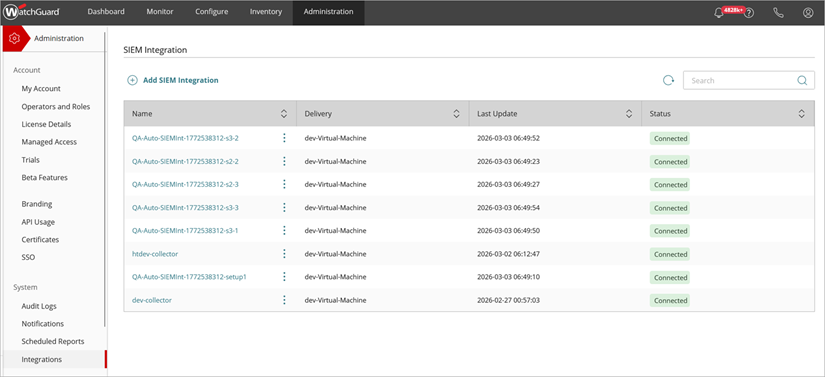Open options menu for QA-Auto-SIEMInt-1772538312-s3-2
This screenshot has height=377, width=825.
point(284,138)
